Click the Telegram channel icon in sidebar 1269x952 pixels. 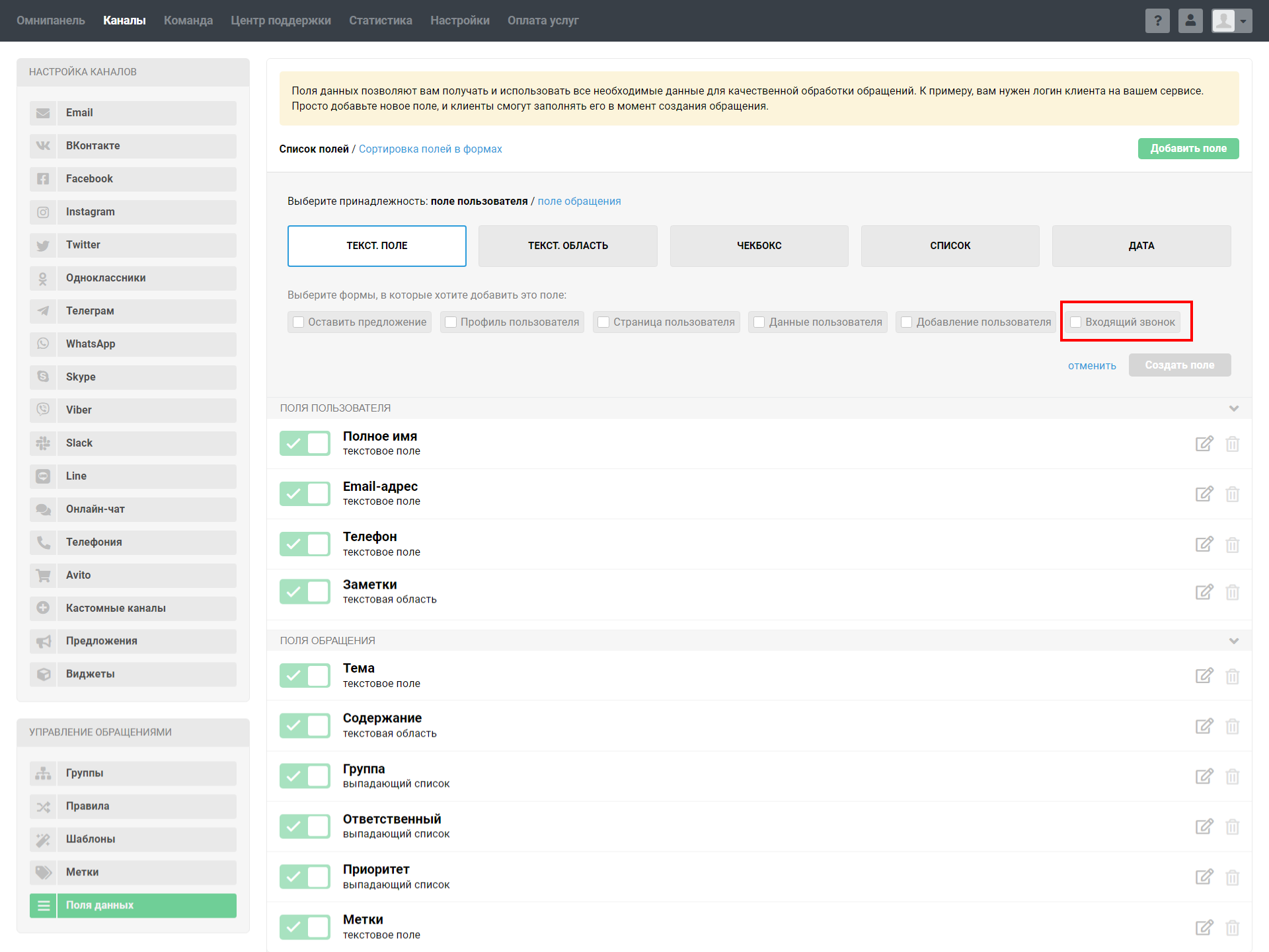(x=43, y=311)
